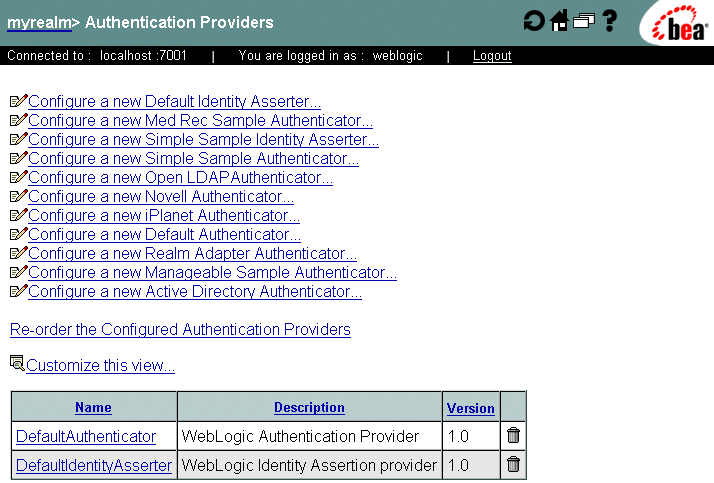Configure a new Simple Sample Identity Asserter

tap(204, 140)
